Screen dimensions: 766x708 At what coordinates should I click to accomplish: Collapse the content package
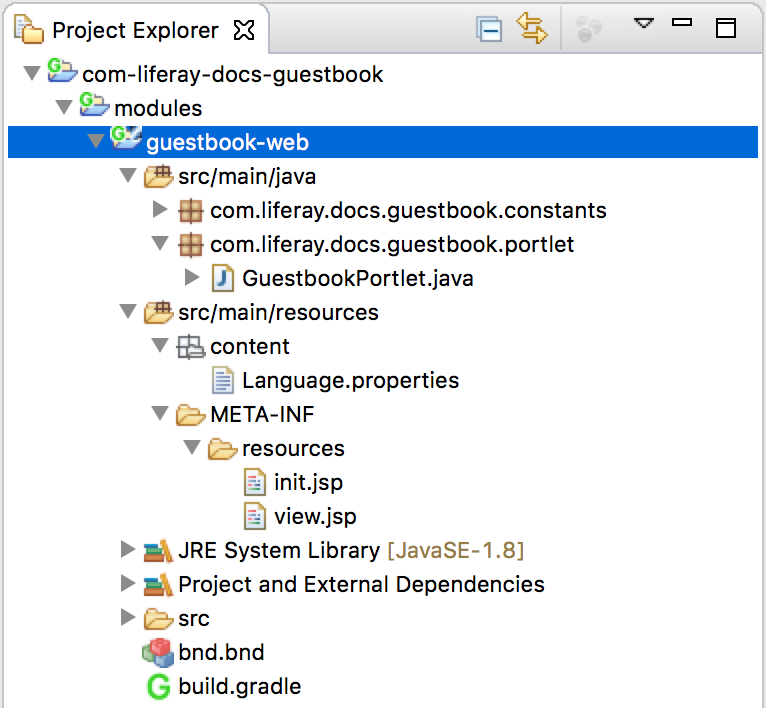[x=160, y=345]
